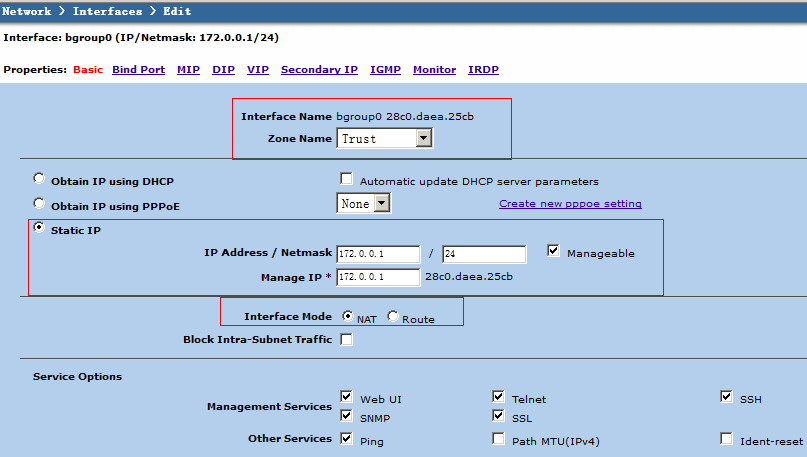Switch to the Secondary IP tab

pos(319,70)
